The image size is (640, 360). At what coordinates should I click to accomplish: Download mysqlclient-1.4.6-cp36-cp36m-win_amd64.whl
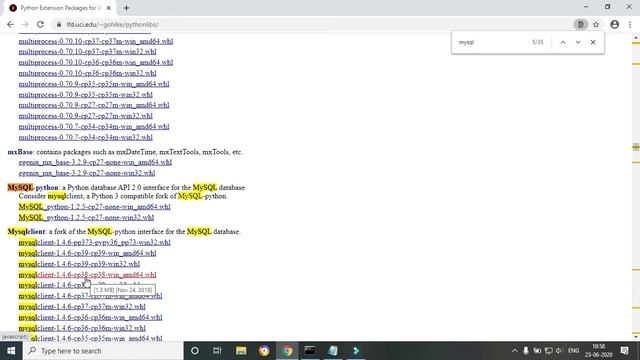90,317
